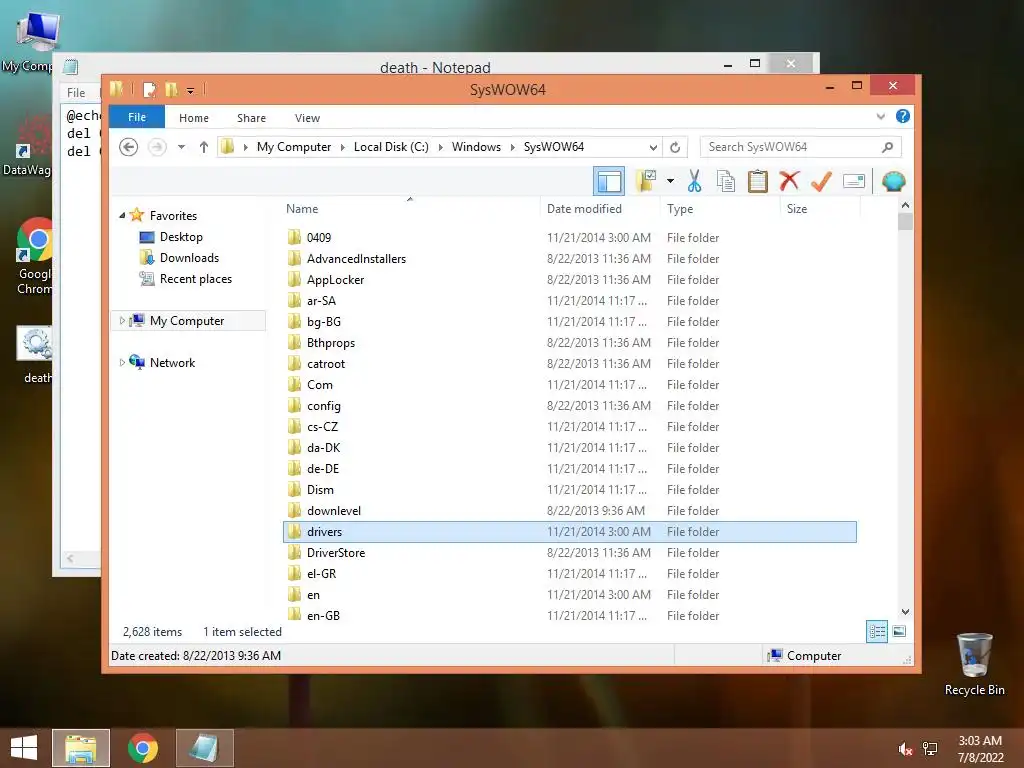Switch to large icons view button
Image resolution: width=1024 pixels, height=768 pixels.
899,632
